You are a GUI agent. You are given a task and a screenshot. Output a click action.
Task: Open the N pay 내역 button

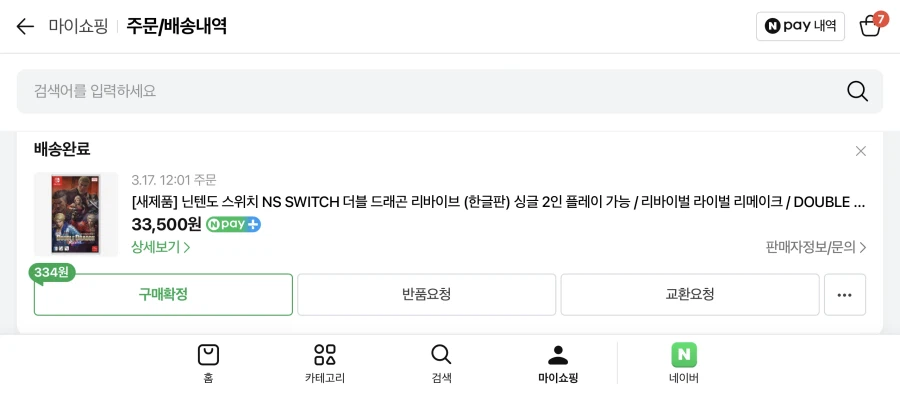click(x=800, y=26)
